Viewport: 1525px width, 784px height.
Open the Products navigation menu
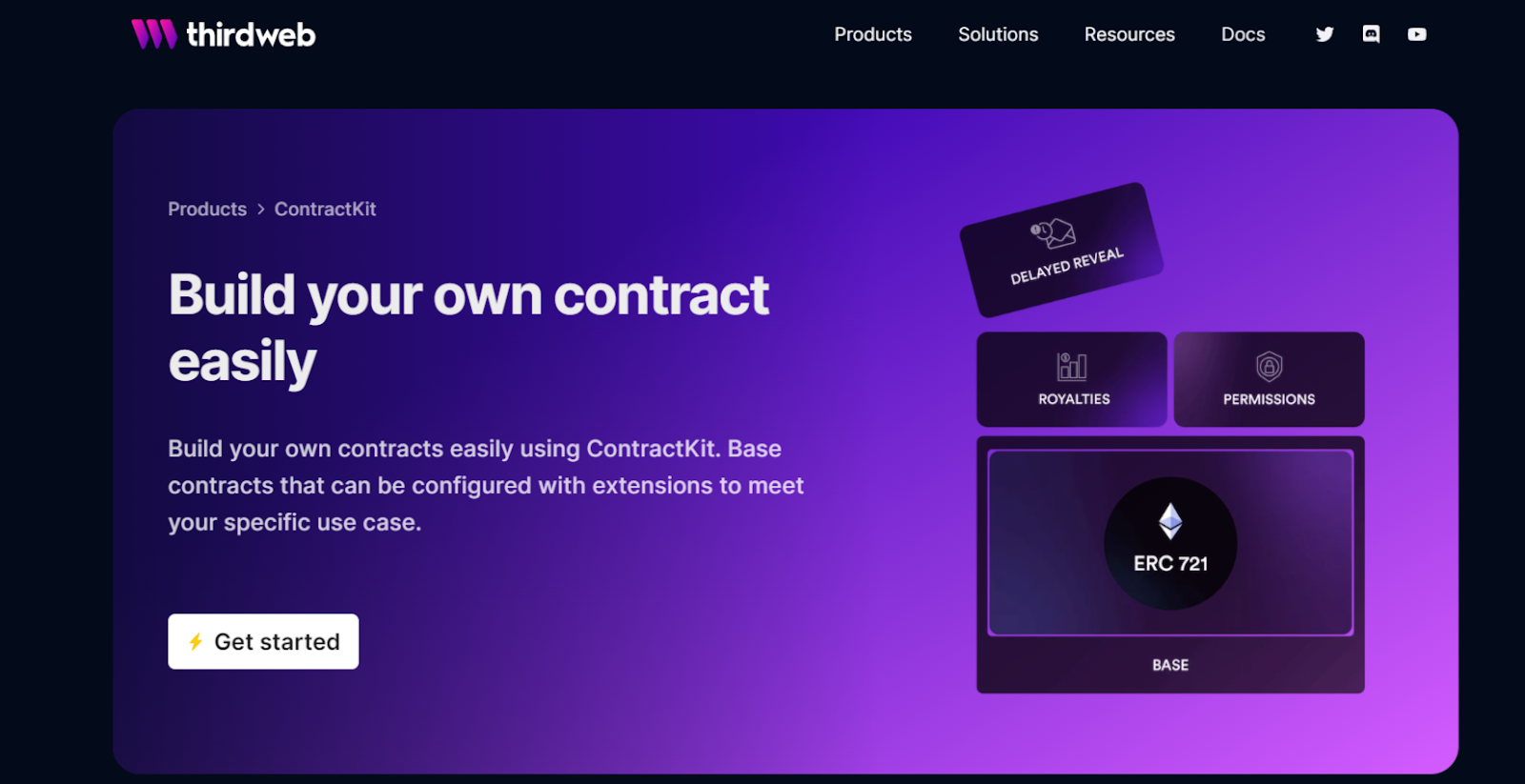872,33
